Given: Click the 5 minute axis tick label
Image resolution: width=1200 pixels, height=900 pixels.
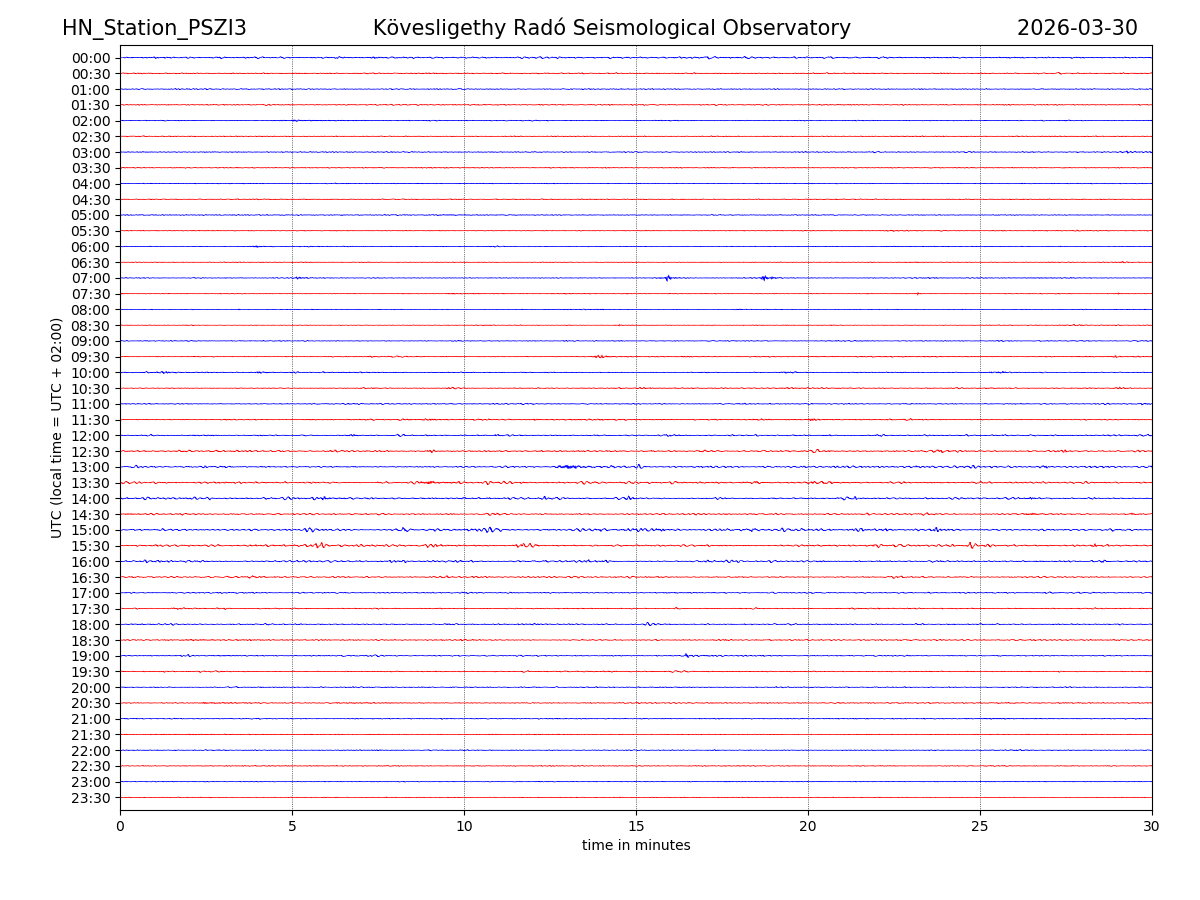Looking at the screenshot, I should click(x=292, y=827).
